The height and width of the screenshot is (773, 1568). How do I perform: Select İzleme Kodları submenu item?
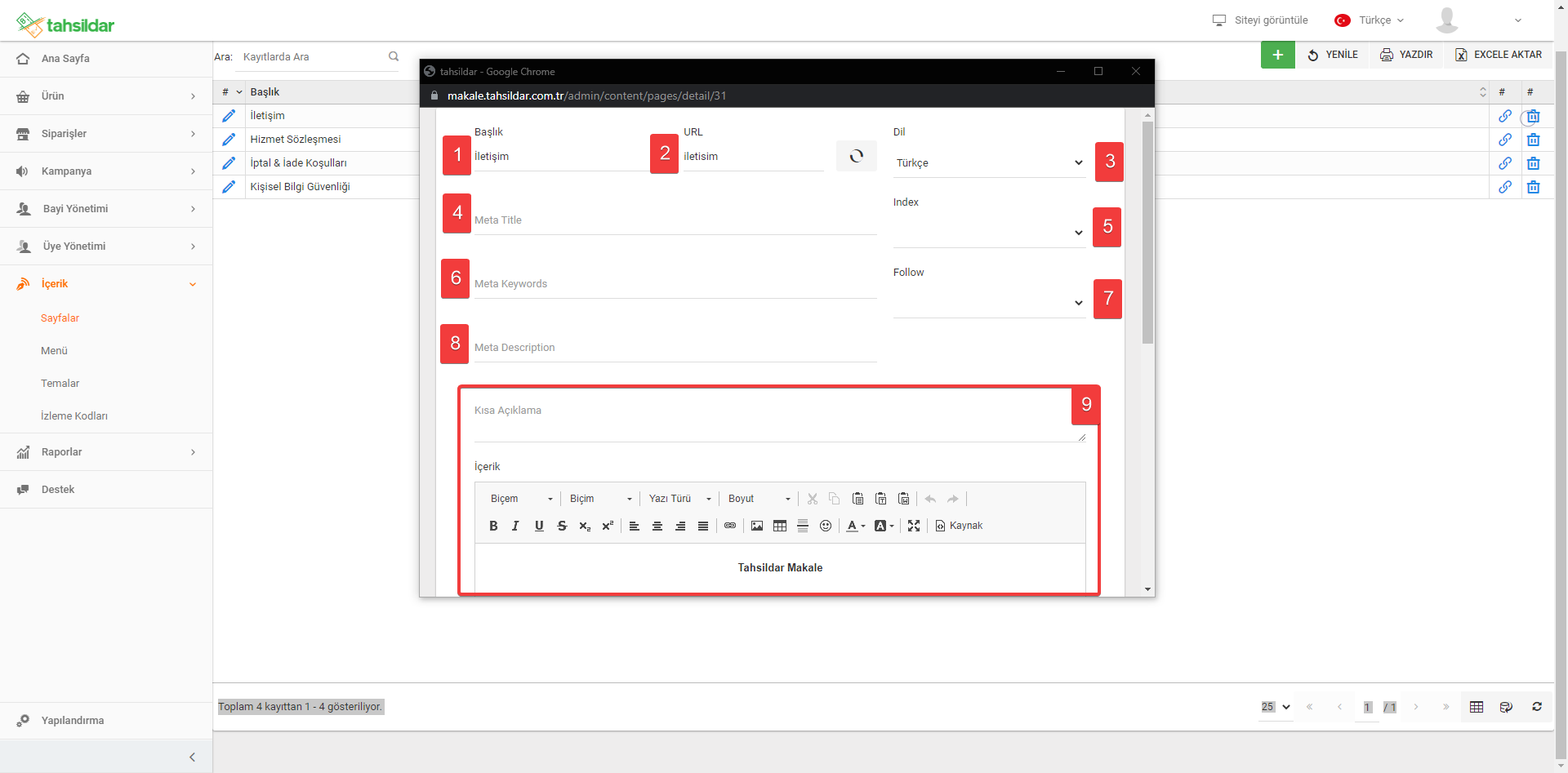(74, 416)
